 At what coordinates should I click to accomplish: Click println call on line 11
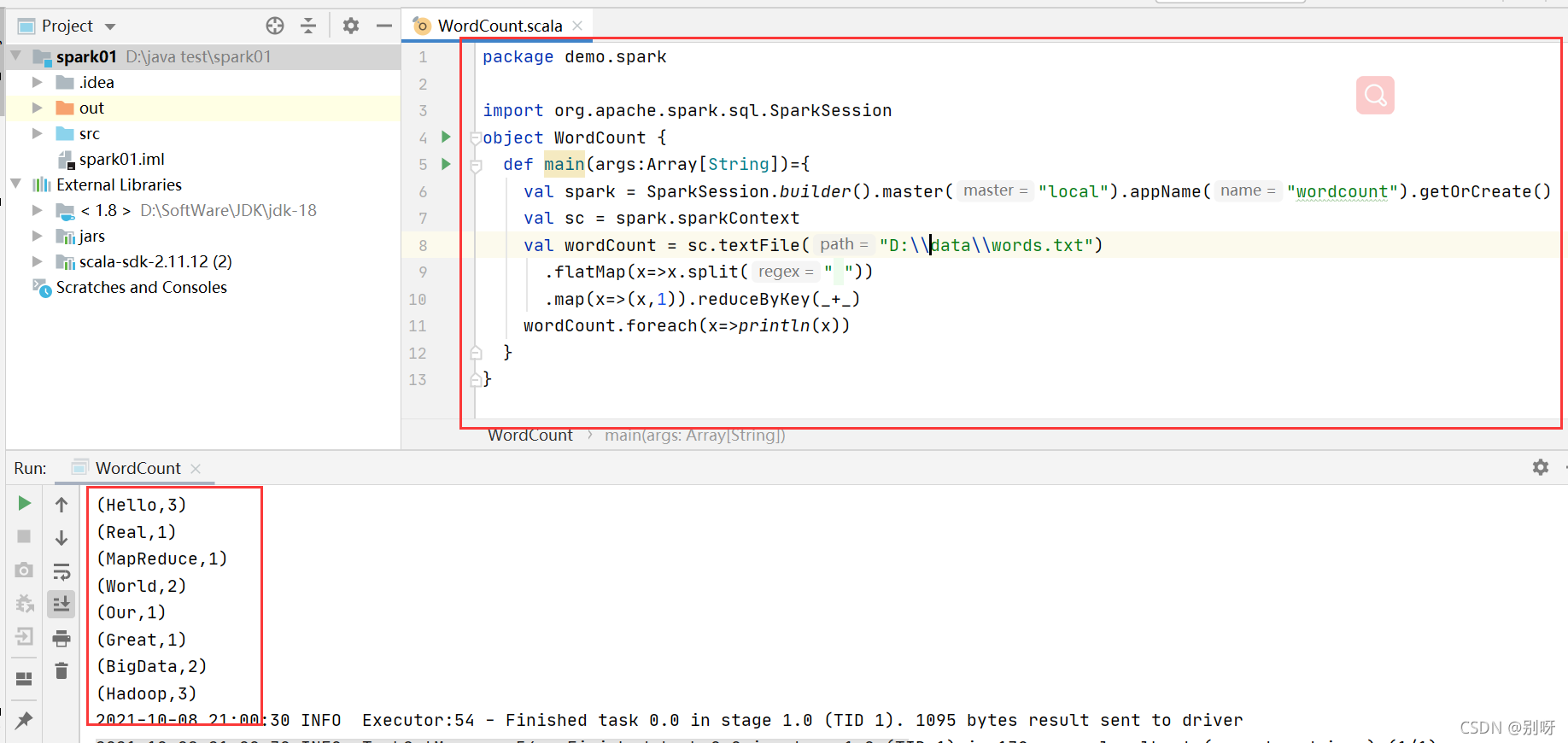coord(774,325)
